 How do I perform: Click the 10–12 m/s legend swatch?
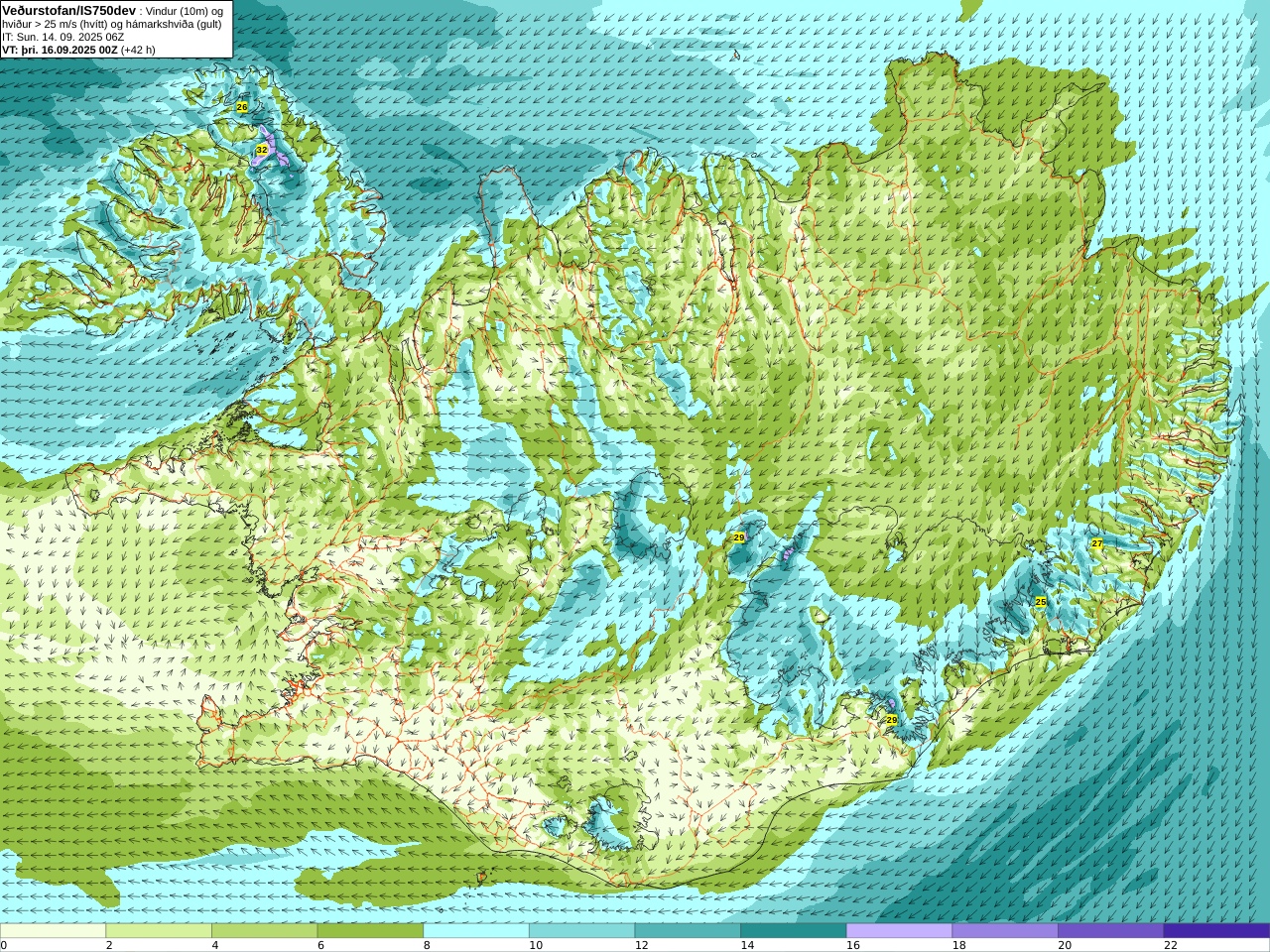pos(582,931)
